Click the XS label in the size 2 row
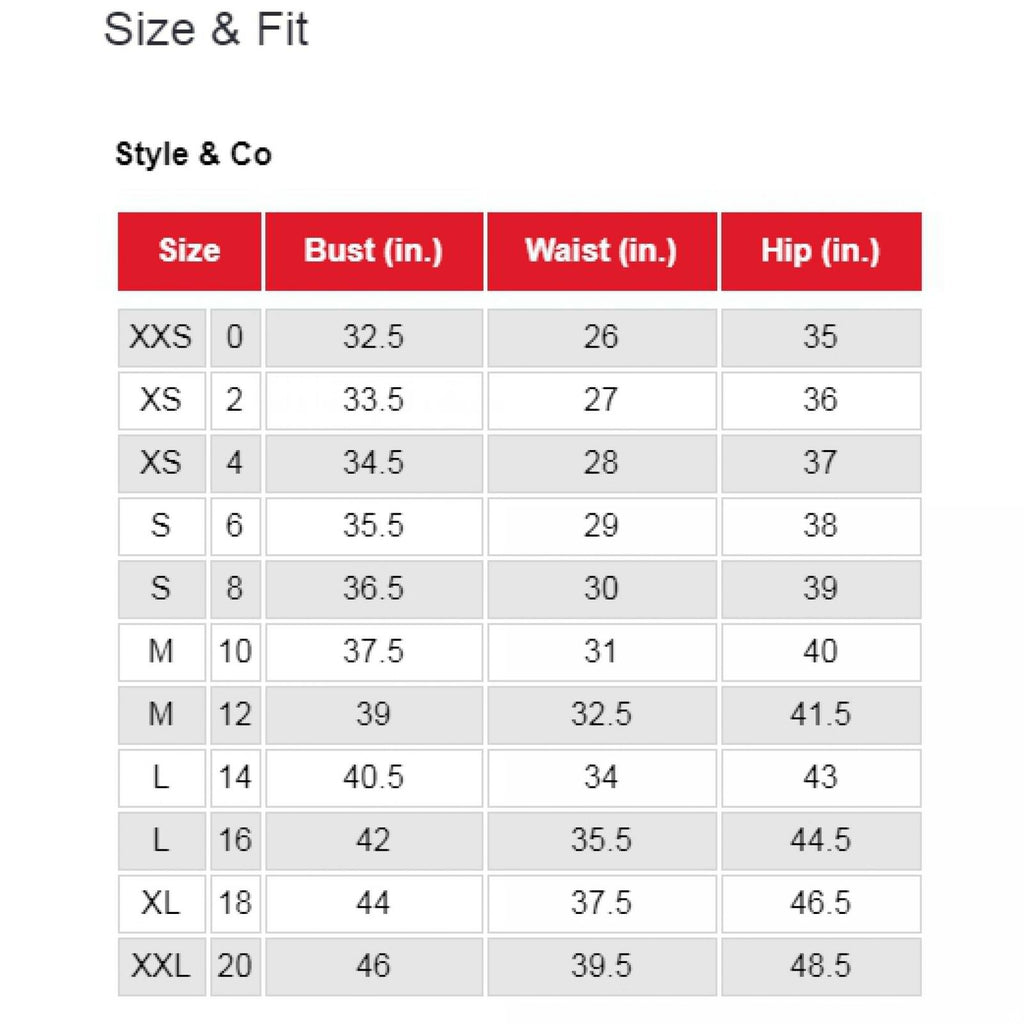The width and height of the screenshot is (1024, 1024). click(160, 400)
